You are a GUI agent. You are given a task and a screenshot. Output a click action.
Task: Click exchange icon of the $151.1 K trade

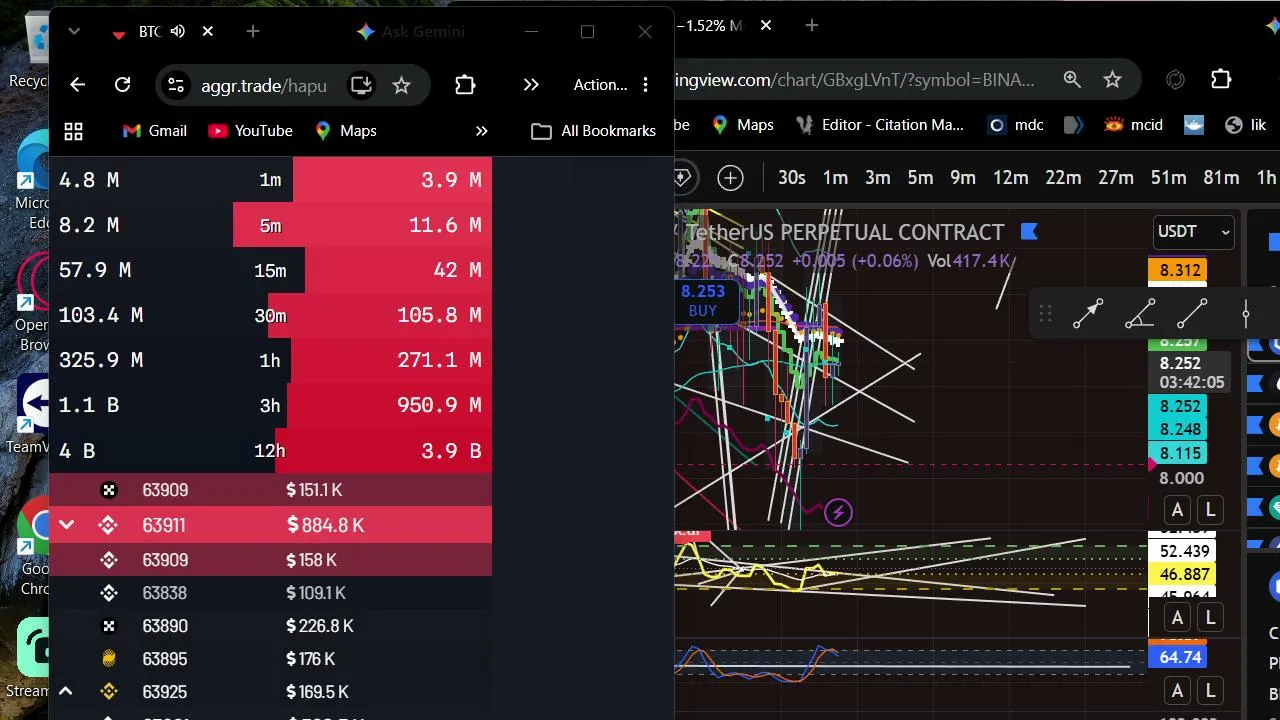[x=109, y=490]
